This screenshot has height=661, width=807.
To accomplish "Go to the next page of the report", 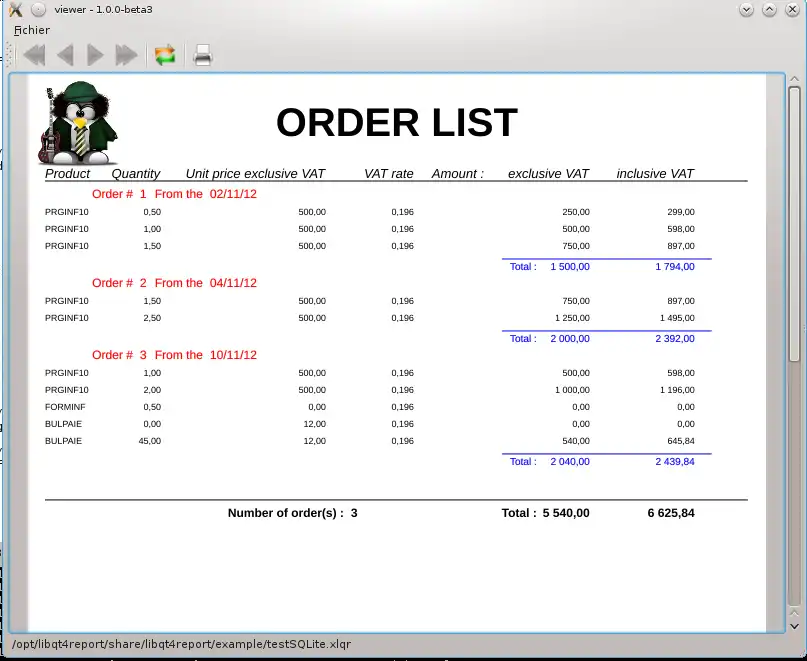I will (95, 55).
